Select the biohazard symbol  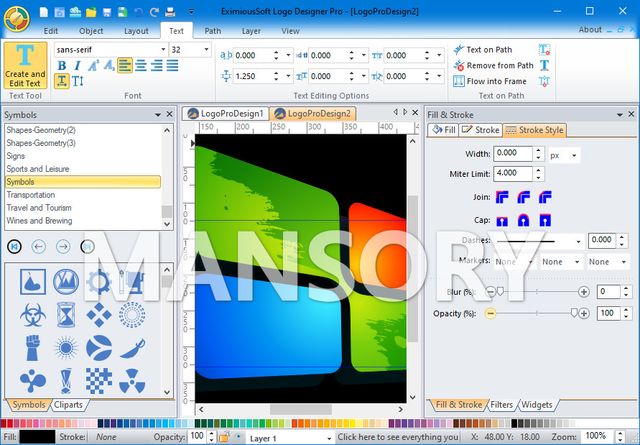click(x=33, y=313)
